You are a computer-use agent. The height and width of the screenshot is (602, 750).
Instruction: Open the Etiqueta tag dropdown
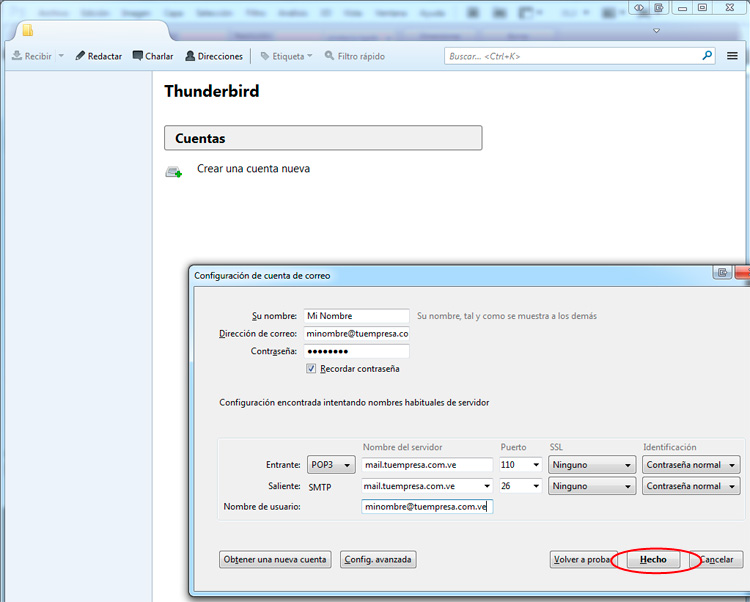point(286,56)
